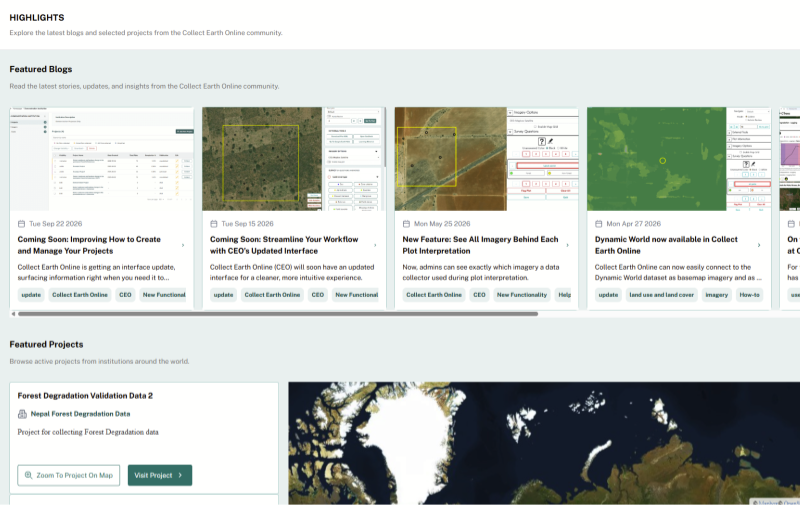Click calendar icon beside Mon May 25 2026

pos(406,224)
